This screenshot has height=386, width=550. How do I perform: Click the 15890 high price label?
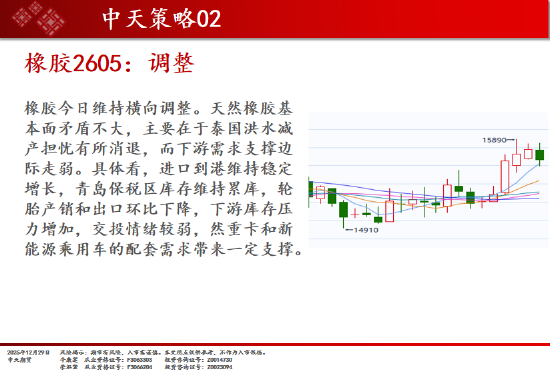pos(494,140)
